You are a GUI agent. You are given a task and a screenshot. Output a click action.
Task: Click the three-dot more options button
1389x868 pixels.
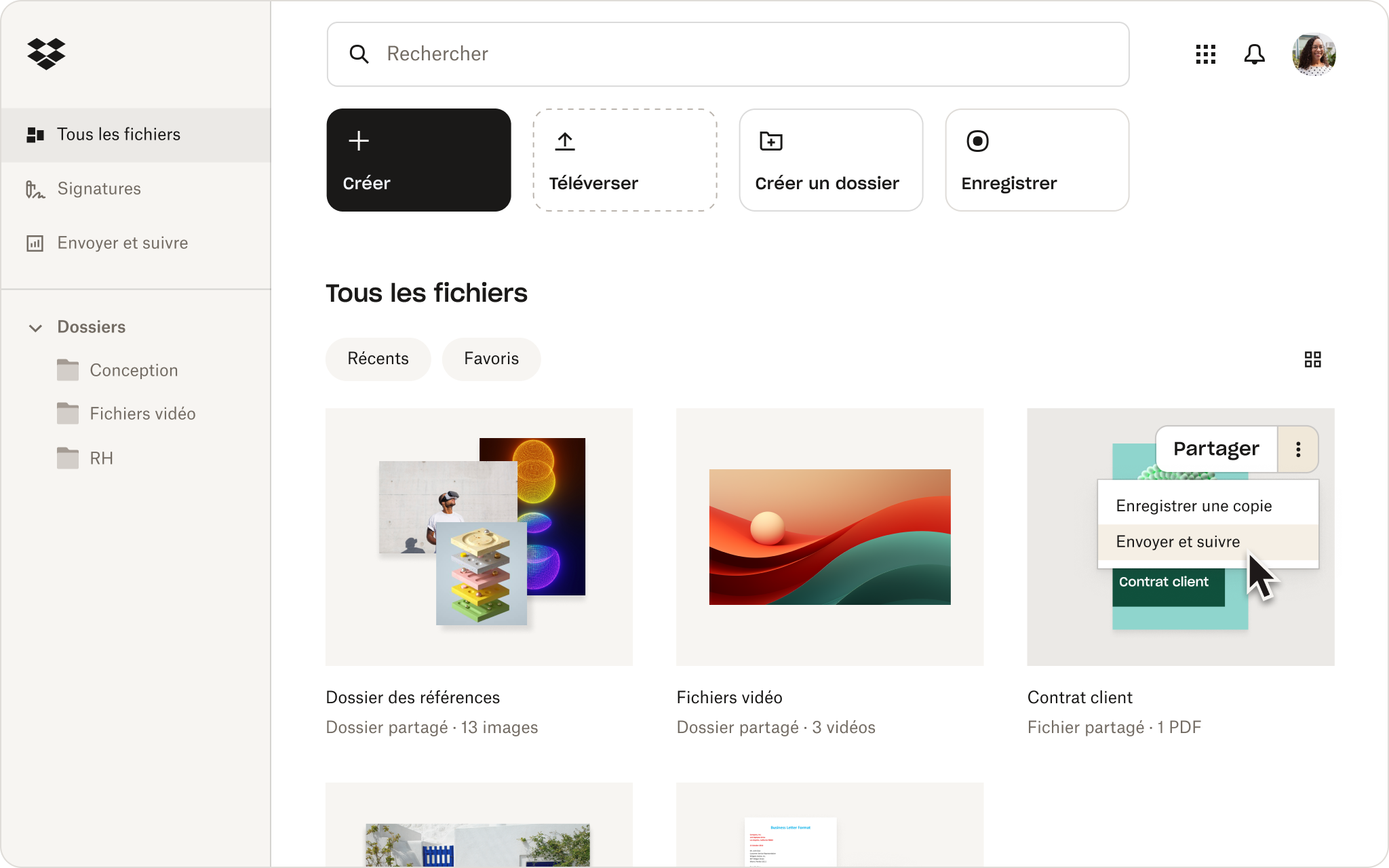pyautogui.click(x=1298, y=449)
